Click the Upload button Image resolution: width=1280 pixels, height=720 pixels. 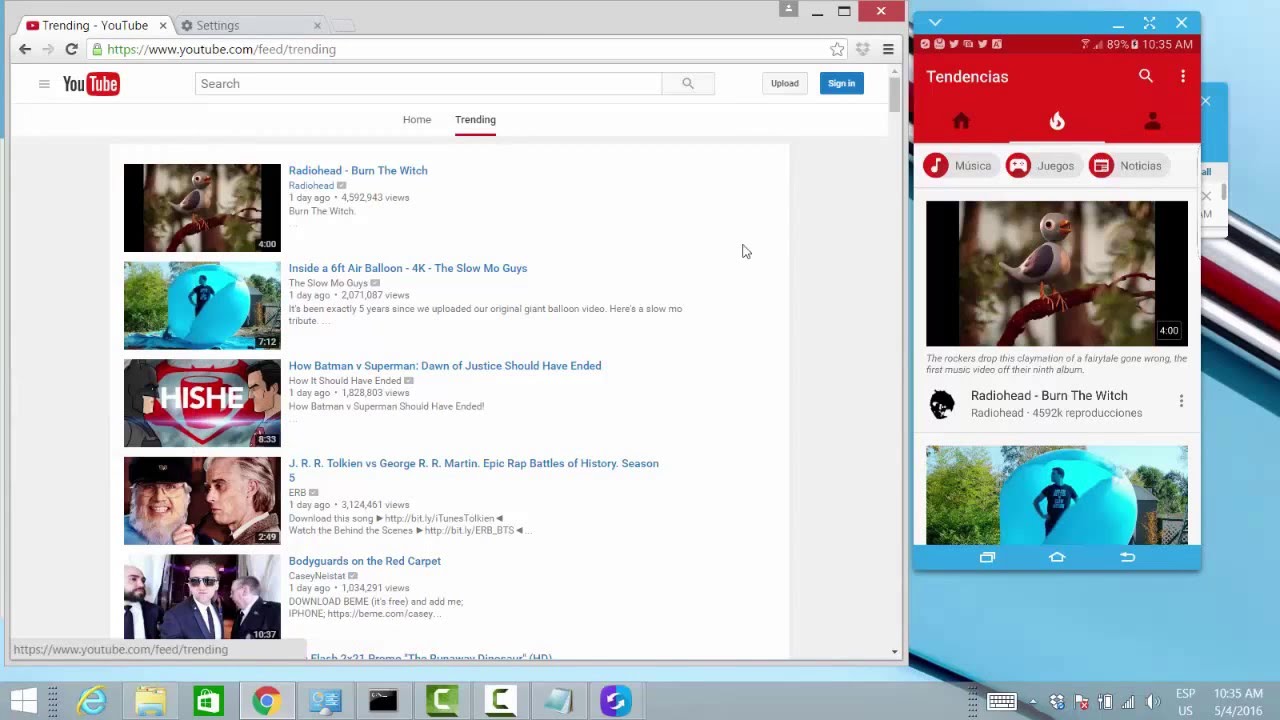(x=785, y=84)
